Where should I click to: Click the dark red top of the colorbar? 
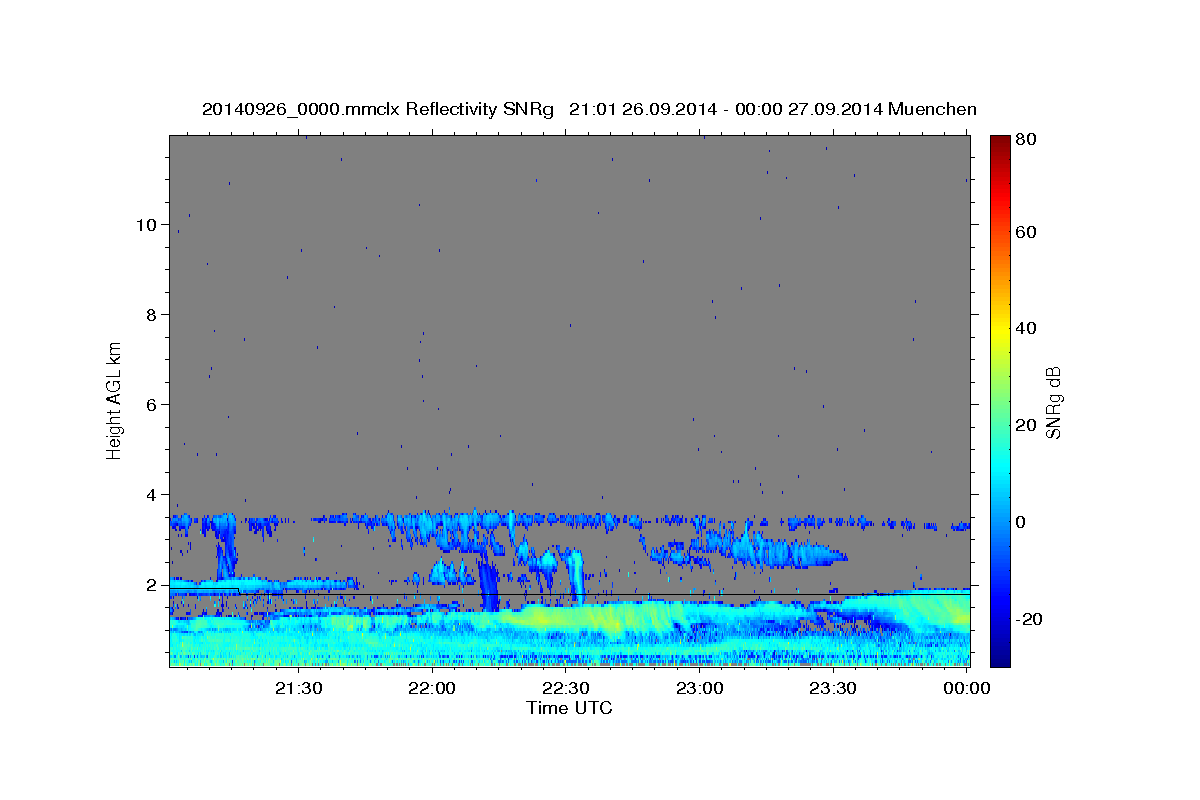pos(999,144)
